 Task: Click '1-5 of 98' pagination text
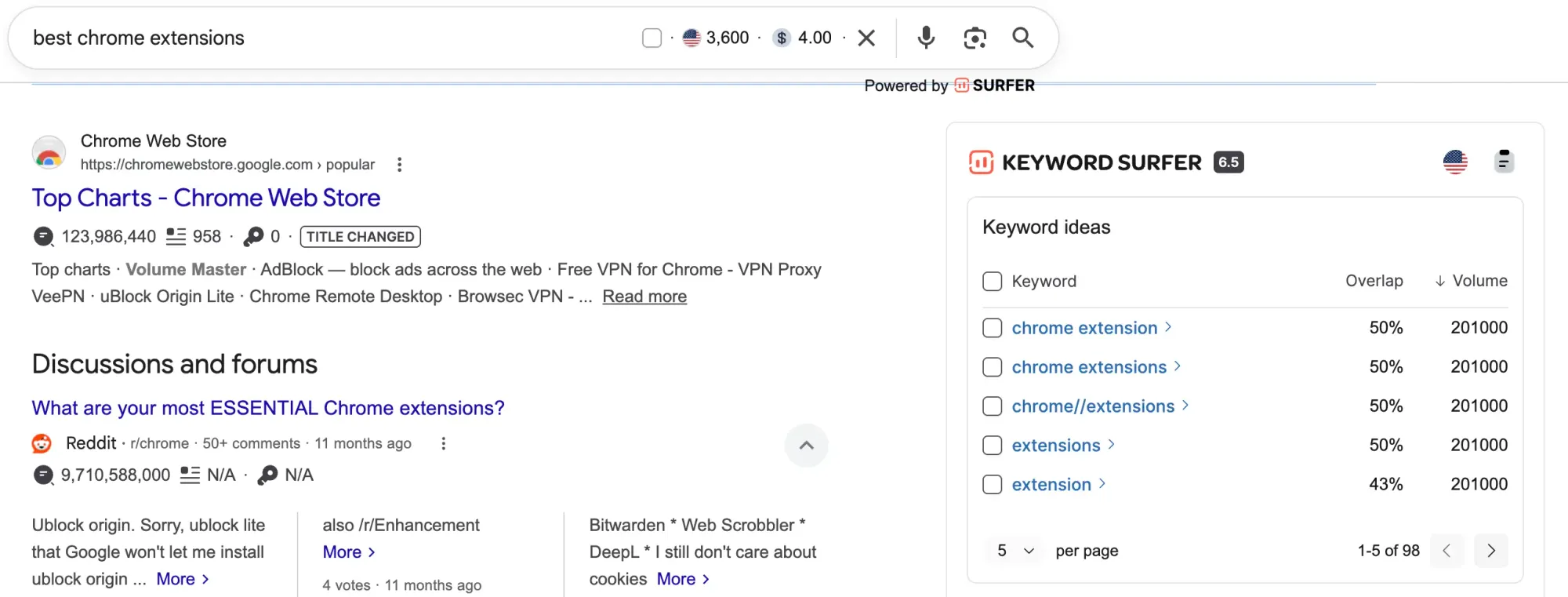1388,551
